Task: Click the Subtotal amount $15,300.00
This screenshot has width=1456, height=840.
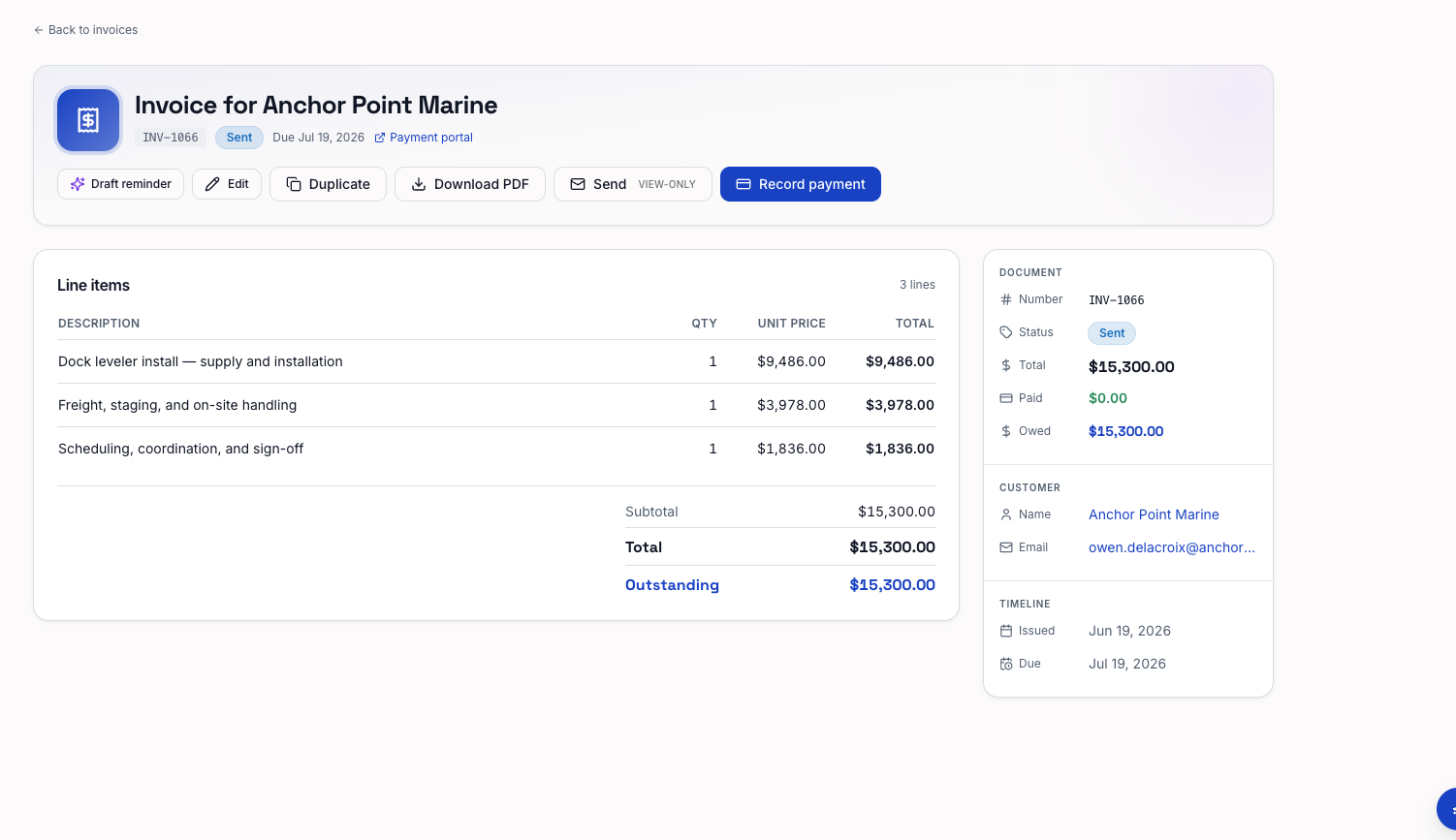Action: pyautogui.click(x=897, y=512)
